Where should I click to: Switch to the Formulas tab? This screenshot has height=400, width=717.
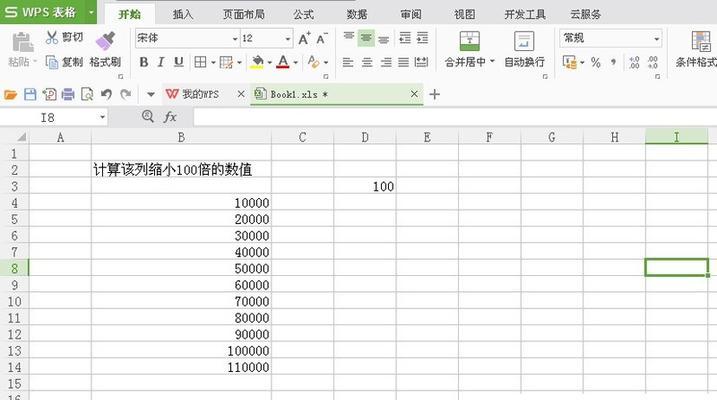pyautogui.click(x=303, y=14)
